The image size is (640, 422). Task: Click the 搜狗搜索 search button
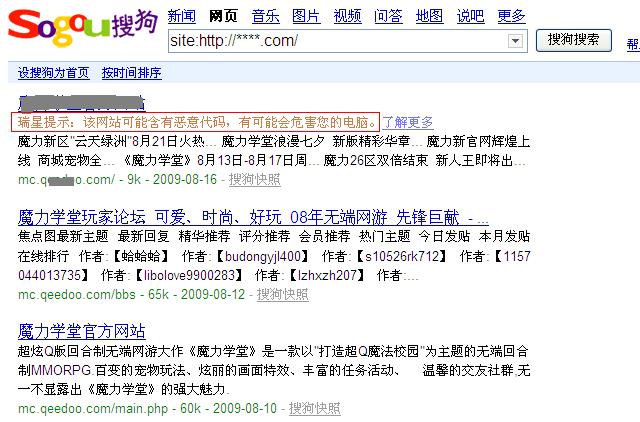pyautogui.click(x=574, y=40)
